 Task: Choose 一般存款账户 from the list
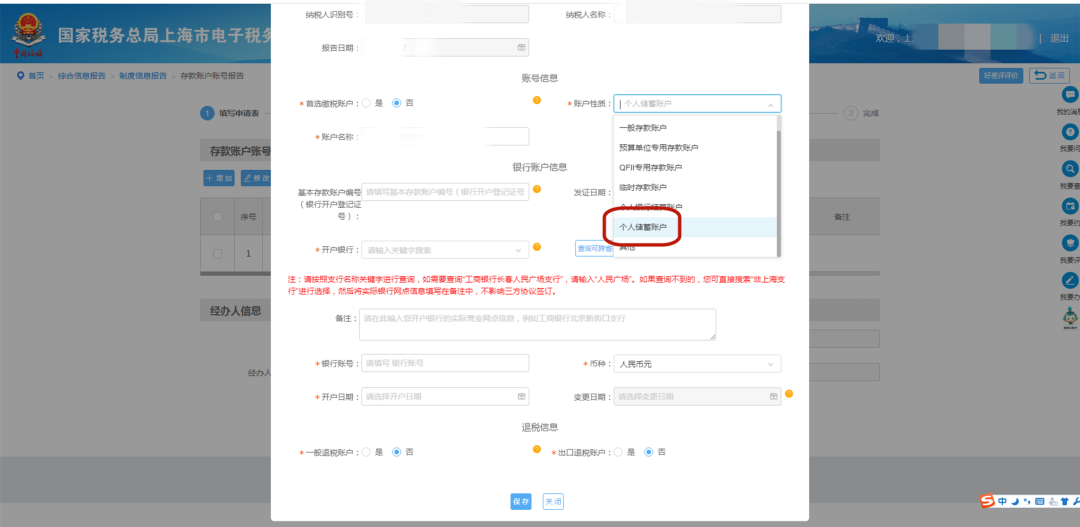coord(695,128)
